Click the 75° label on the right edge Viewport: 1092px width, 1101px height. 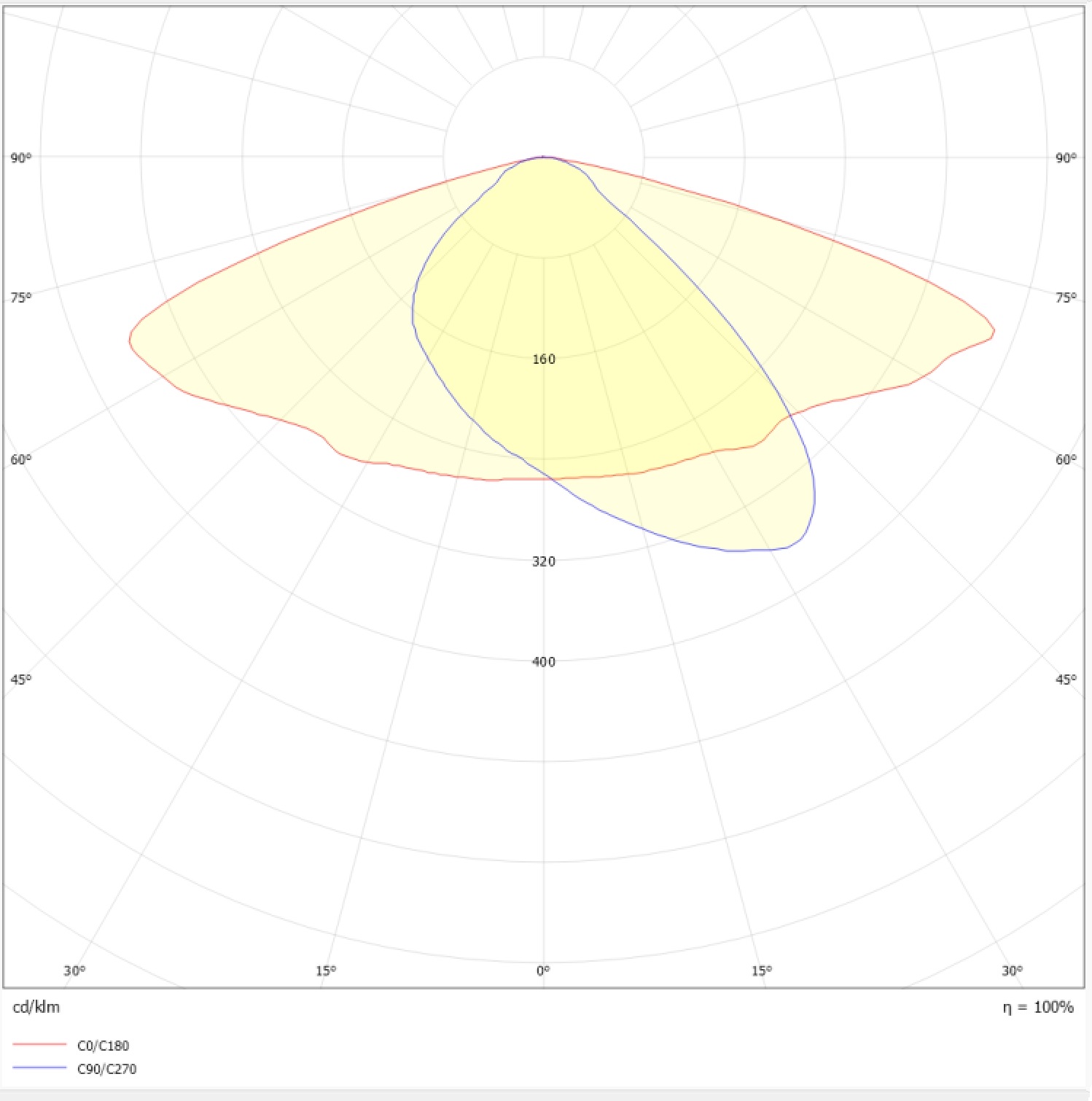pos(1066,297)
